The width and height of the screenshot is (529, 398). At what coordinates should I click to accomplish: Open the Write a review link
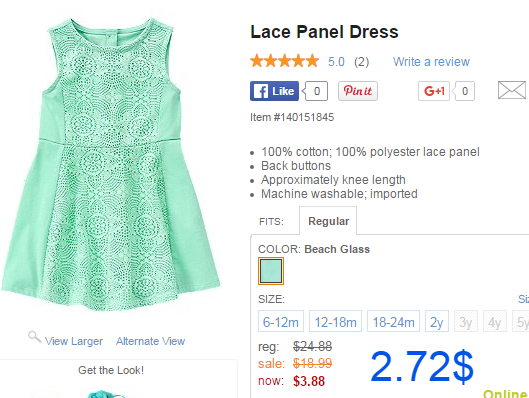click(x=431, y=62)
